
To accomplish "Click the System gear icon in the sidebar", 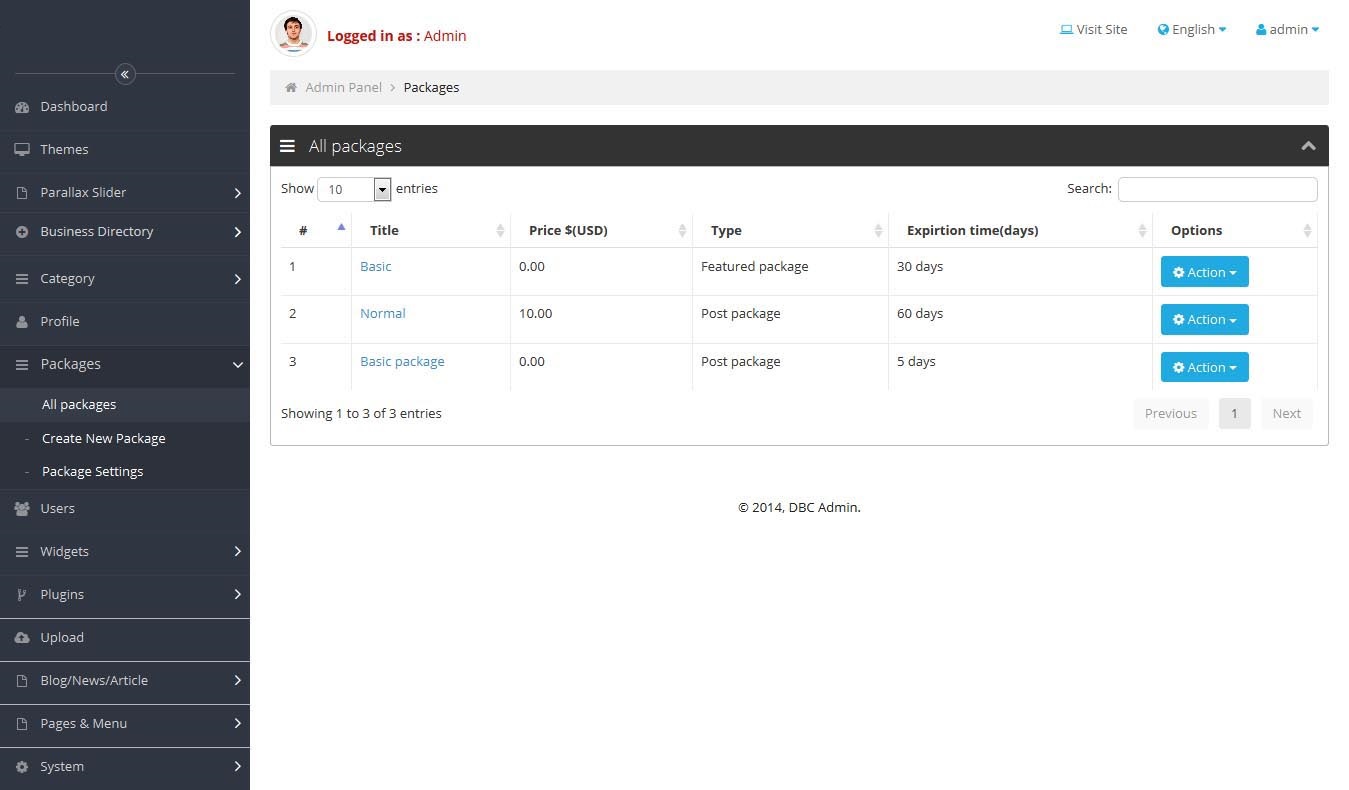I will click(22, 767).
